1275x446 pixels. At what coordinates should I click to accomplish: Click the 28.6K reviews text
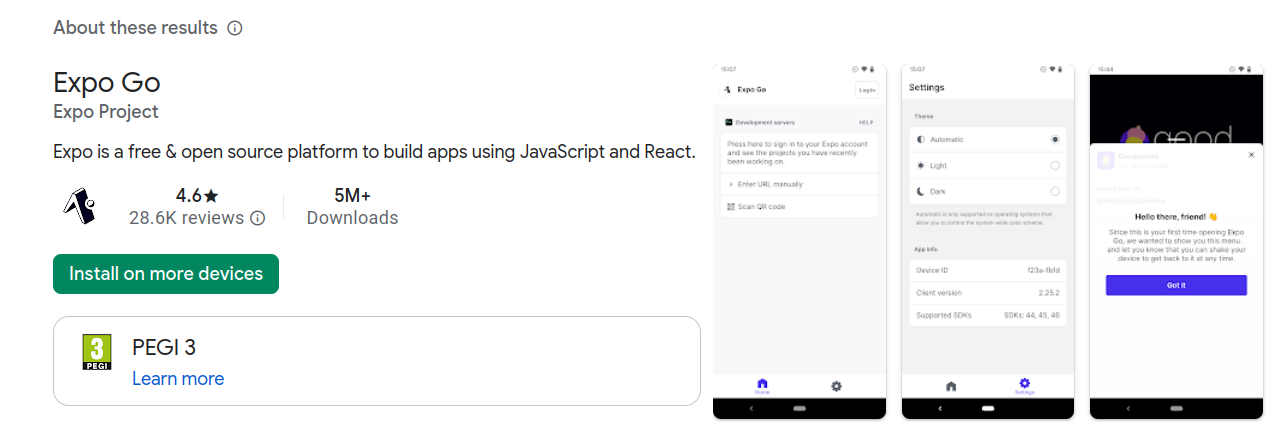186,218
